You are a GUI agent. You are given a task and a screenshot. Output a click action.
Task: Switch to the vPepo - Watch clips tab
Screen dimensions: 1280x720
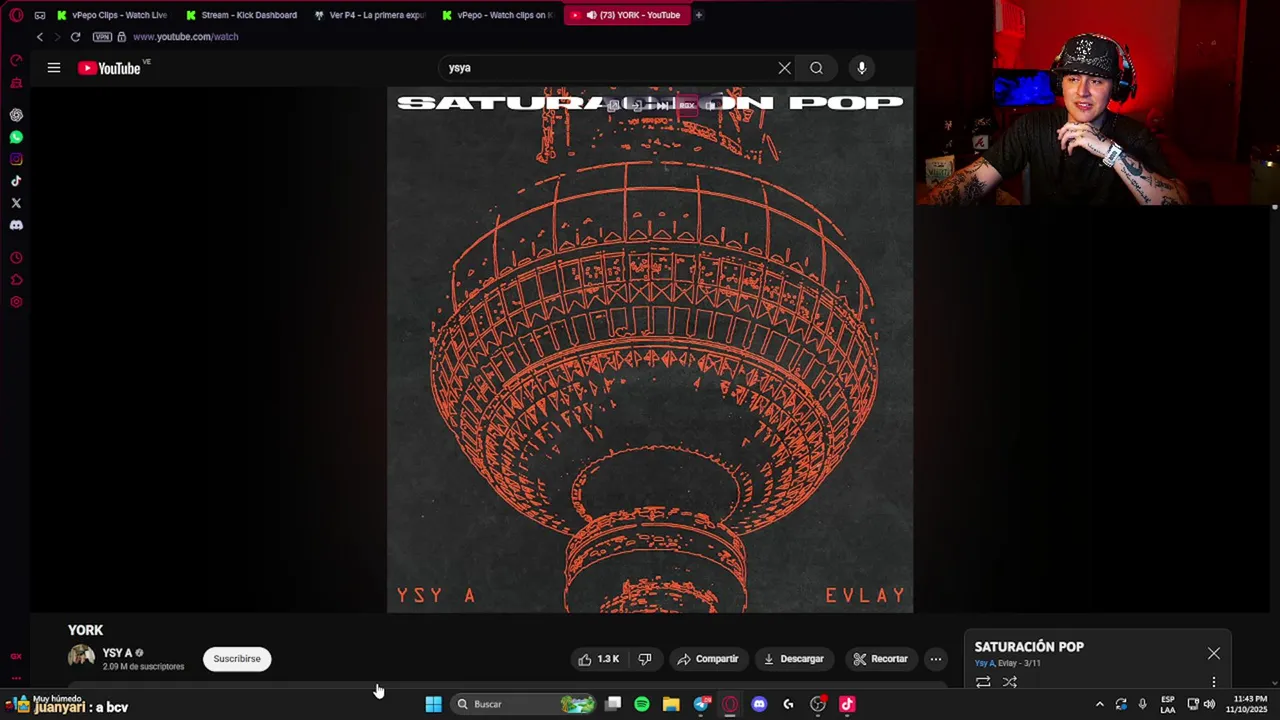498,15
